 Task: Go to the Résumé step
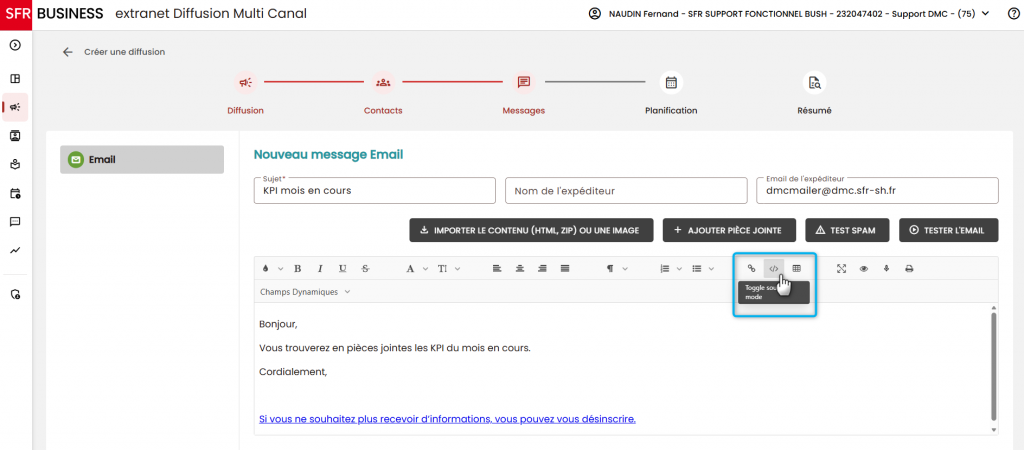coord(814,93)
